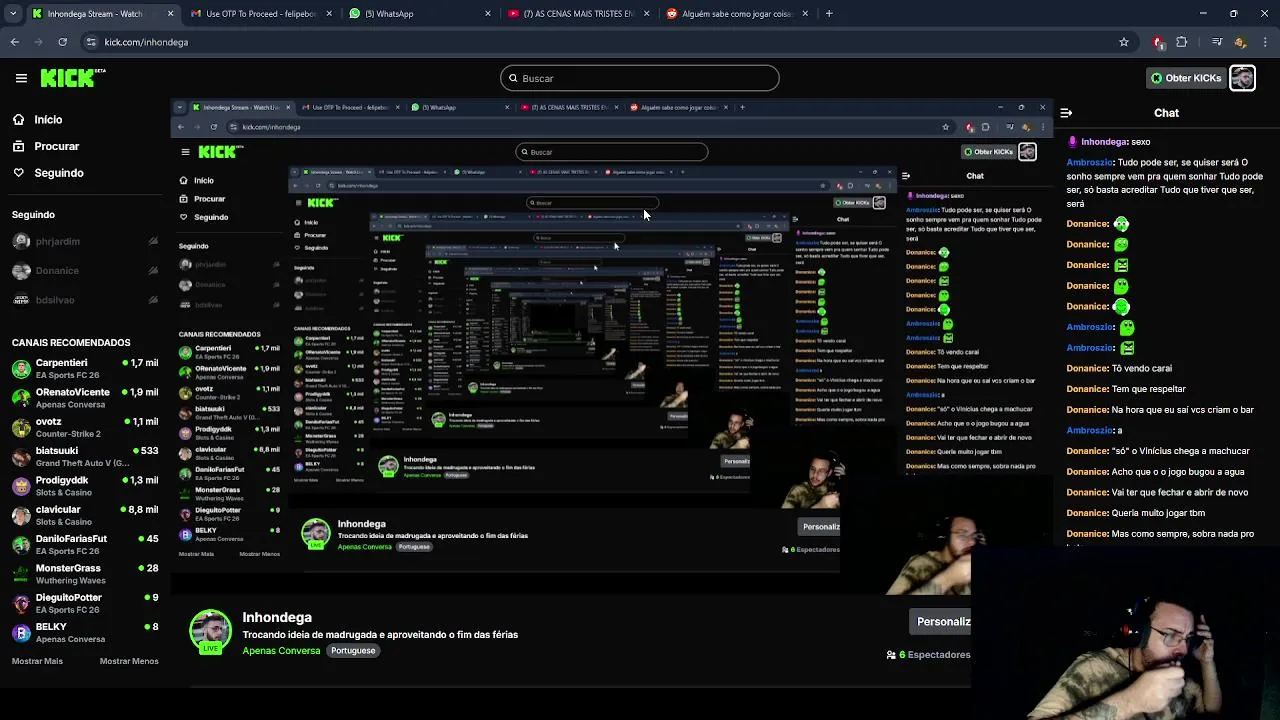Click the Buscar field in nested stream window
The height and width of the screenshot is (720, 1280).
pyautogui.click(x=611, y=152)
